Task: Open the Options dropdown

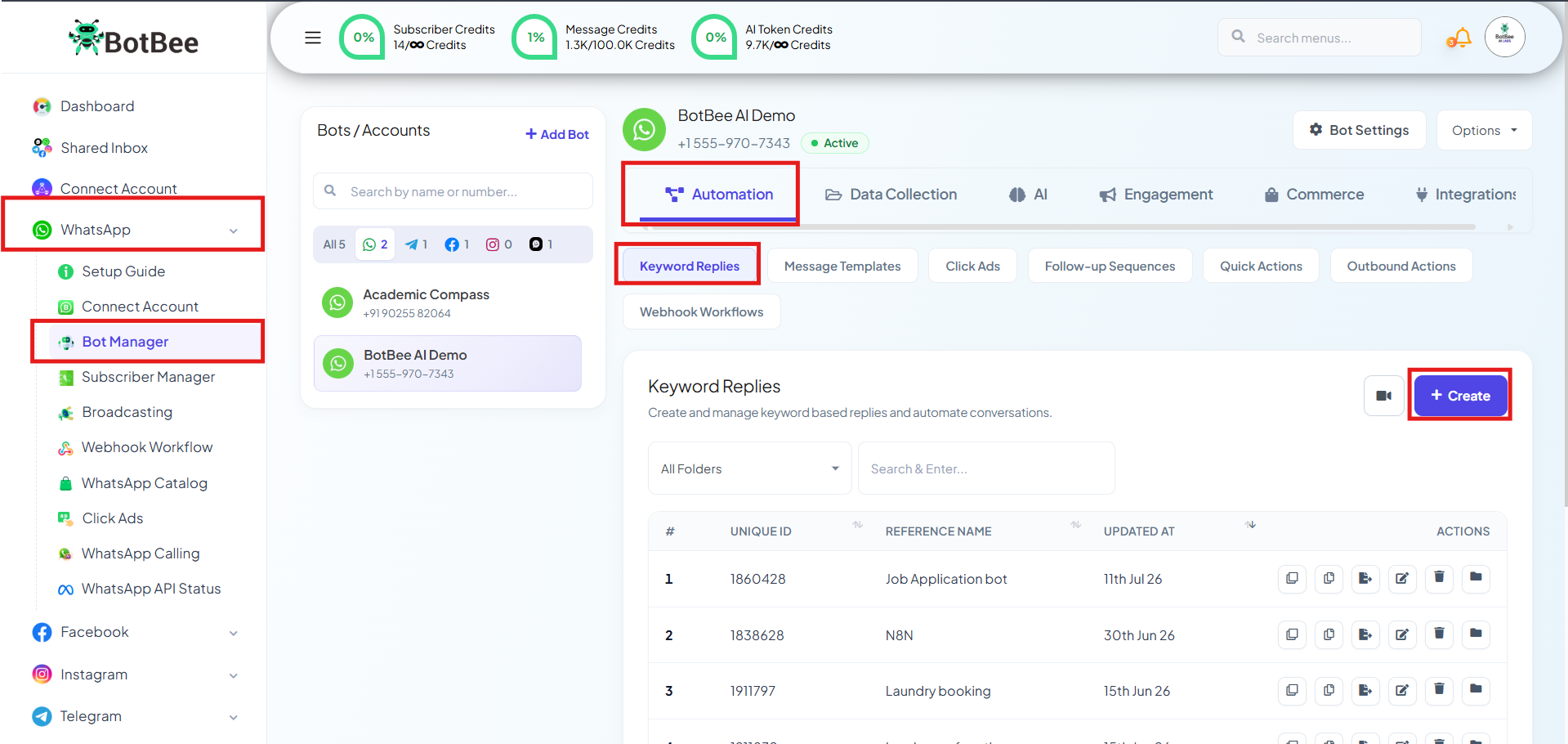Action: 1484,130
